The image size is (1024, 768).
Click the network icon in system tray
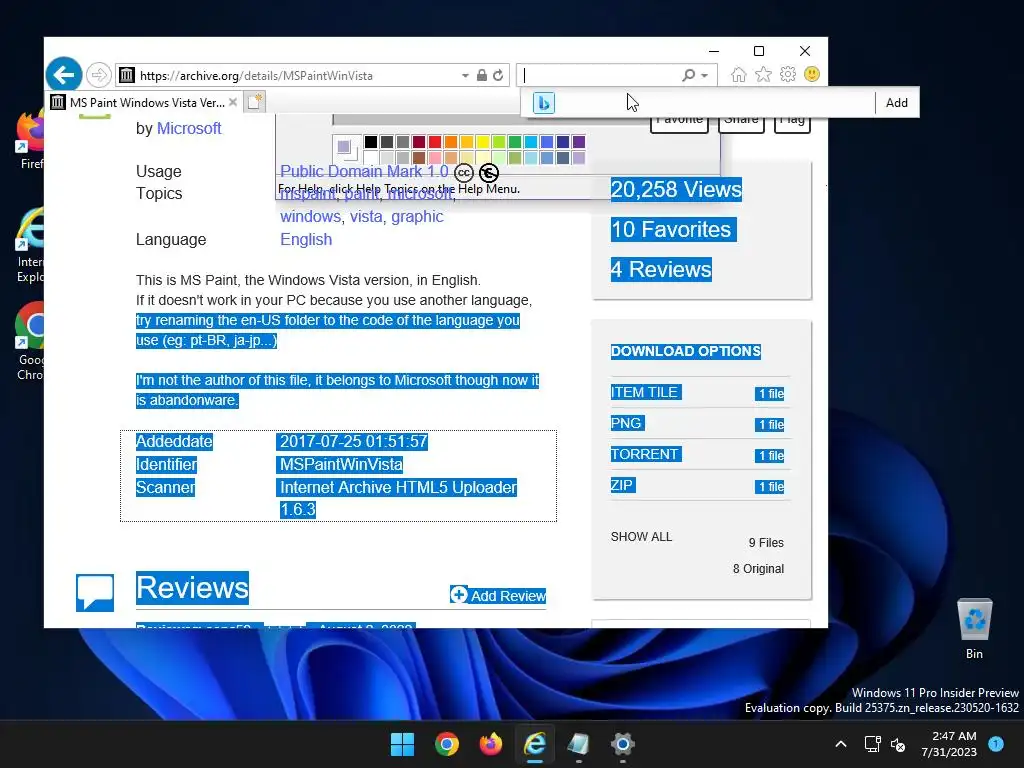(x=872, y=744)
